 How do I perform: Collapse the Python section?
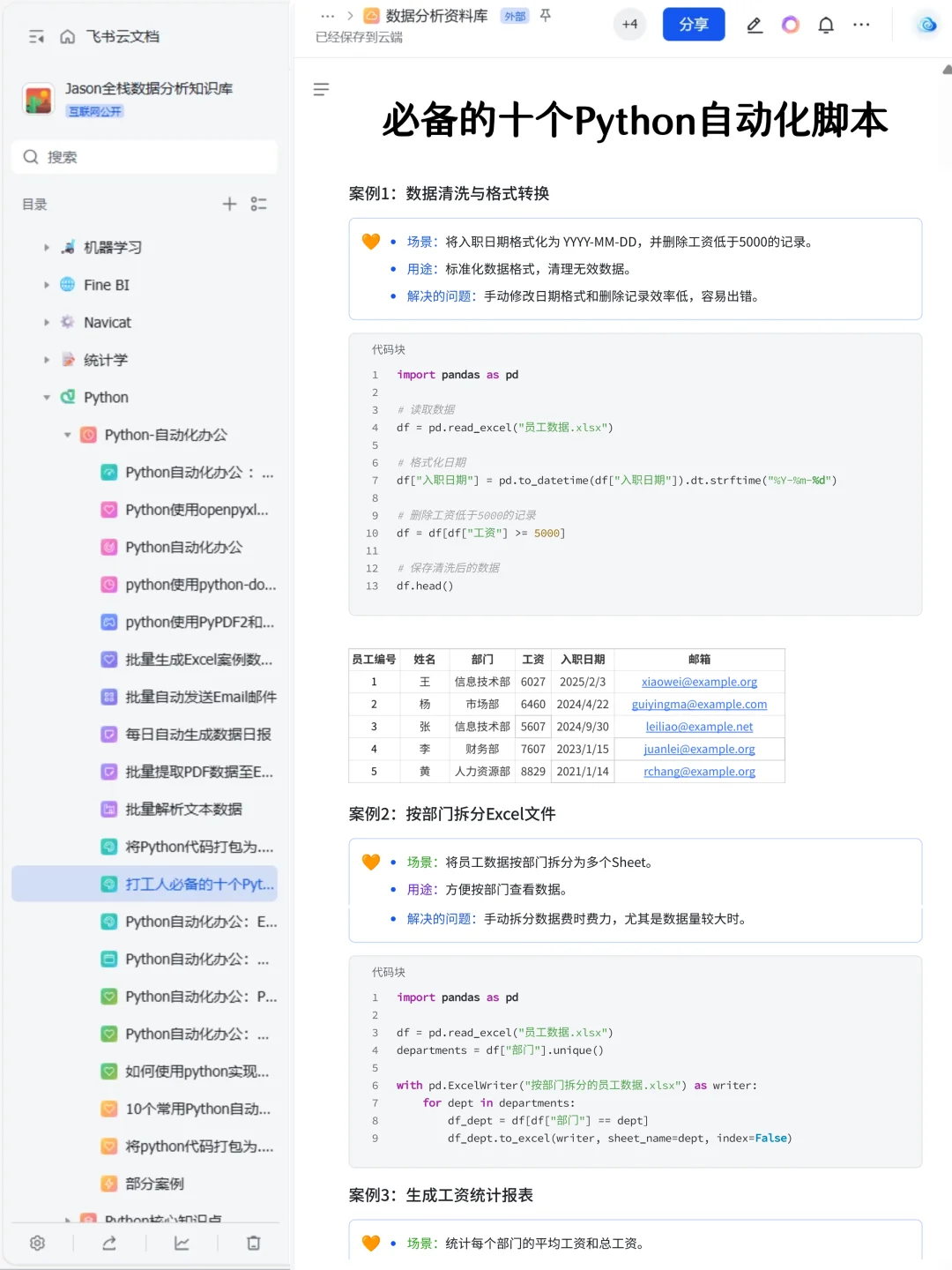coord(46,397)
